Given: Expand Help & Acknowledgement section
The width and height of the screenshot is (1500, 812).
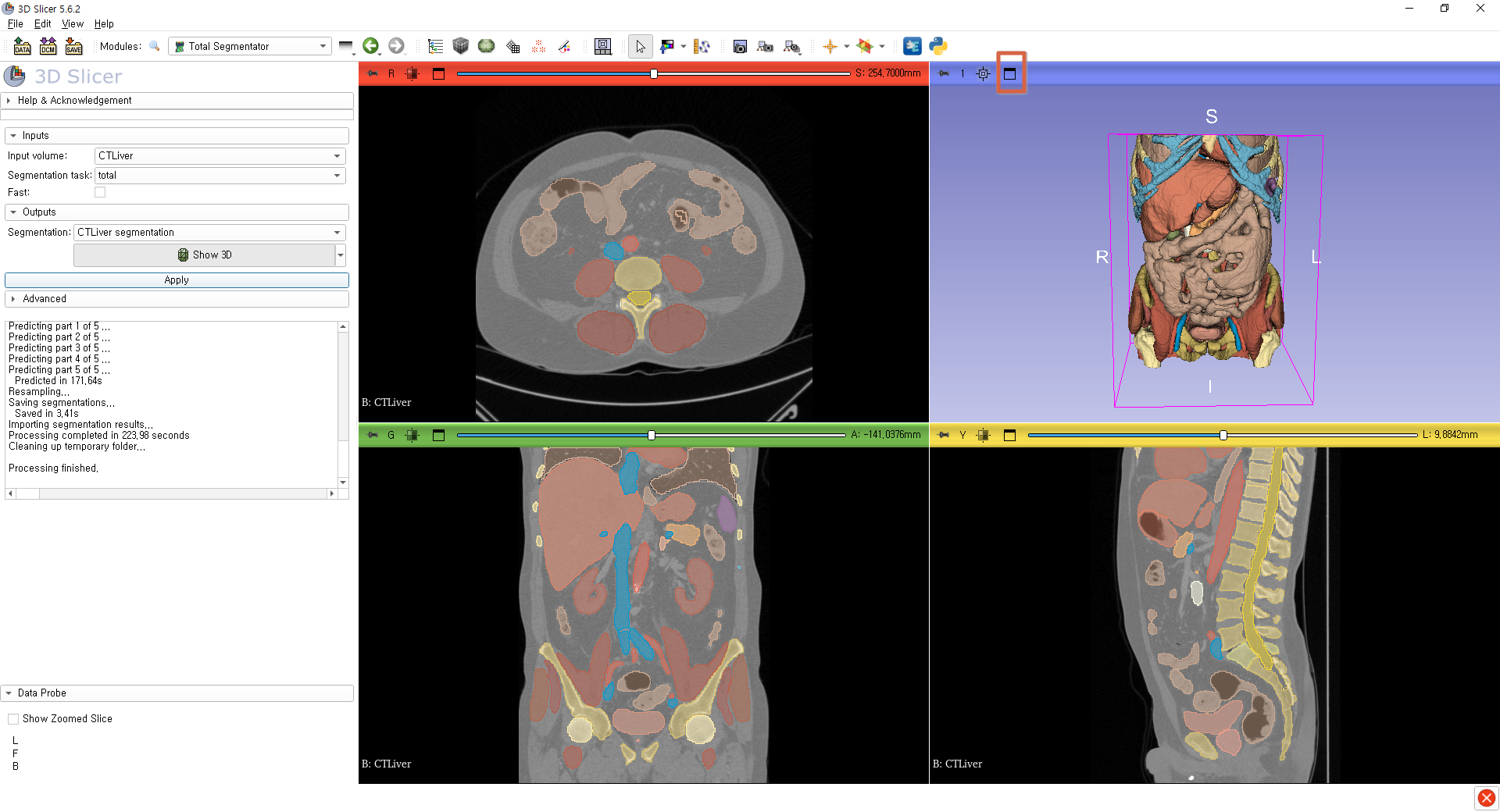Looking at the screenshot, I should click(178, 101).
